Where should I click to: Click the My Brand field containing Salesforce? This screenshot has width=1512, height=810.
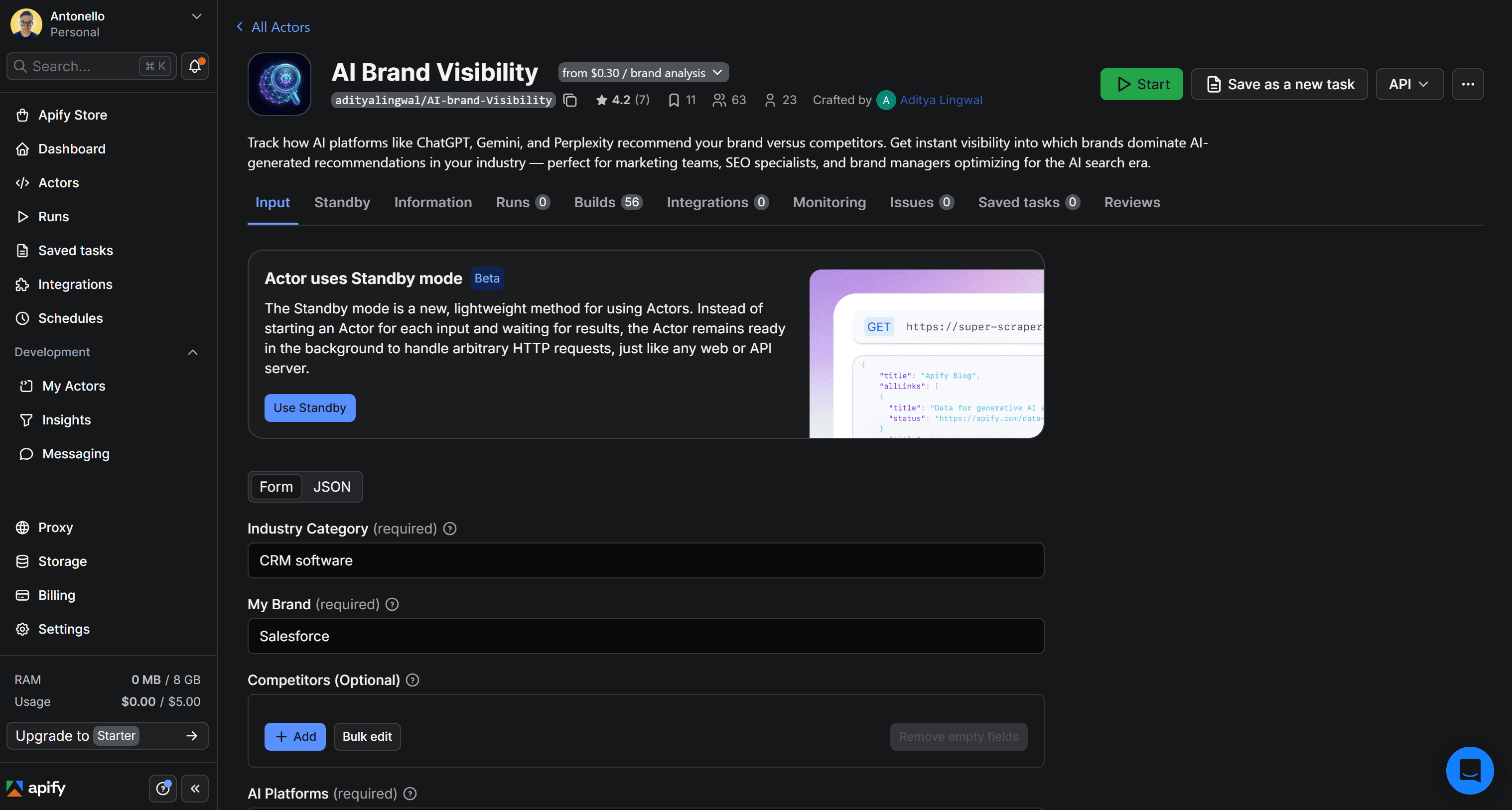tap(645, 636)
